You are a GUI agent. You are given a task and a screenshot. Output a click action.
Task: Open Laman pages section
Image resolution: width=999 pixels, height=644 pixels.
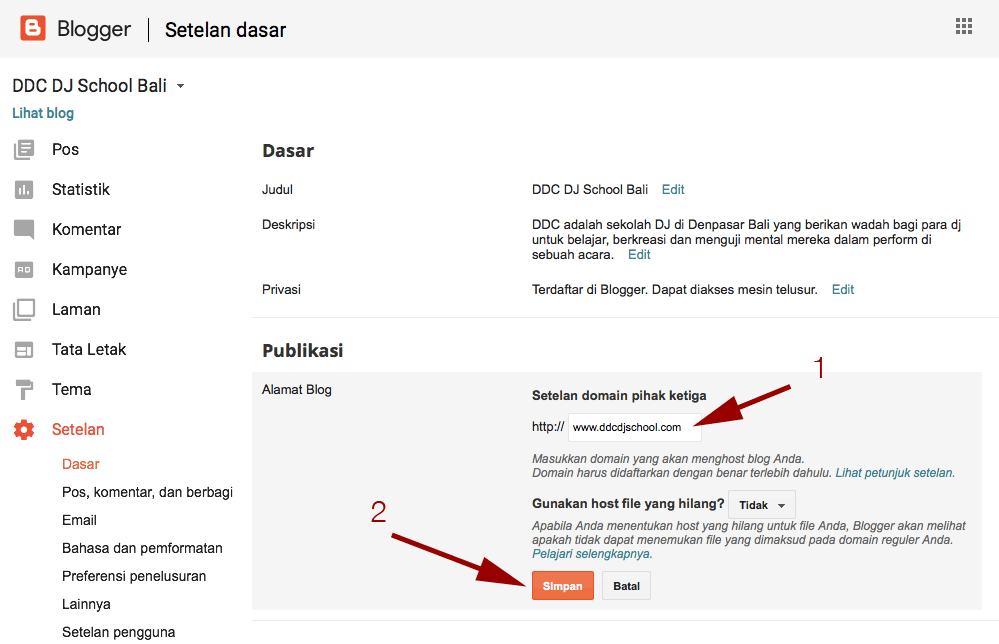(x=76, y=310)
